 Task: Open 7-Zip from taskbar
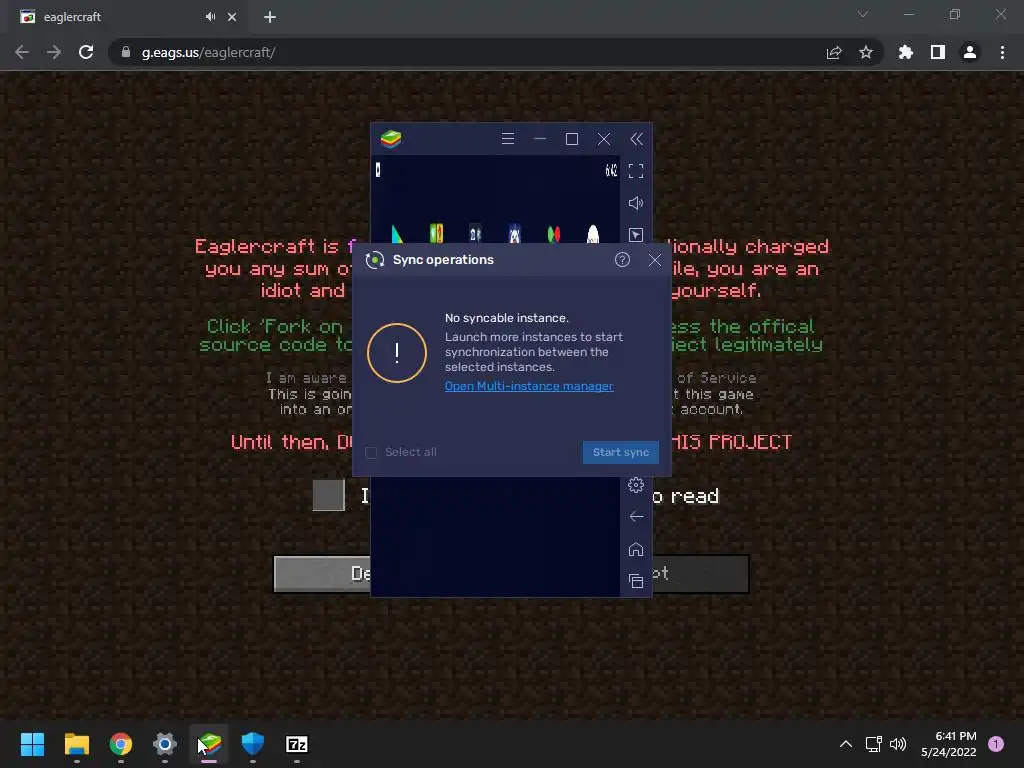coord(297,744)
